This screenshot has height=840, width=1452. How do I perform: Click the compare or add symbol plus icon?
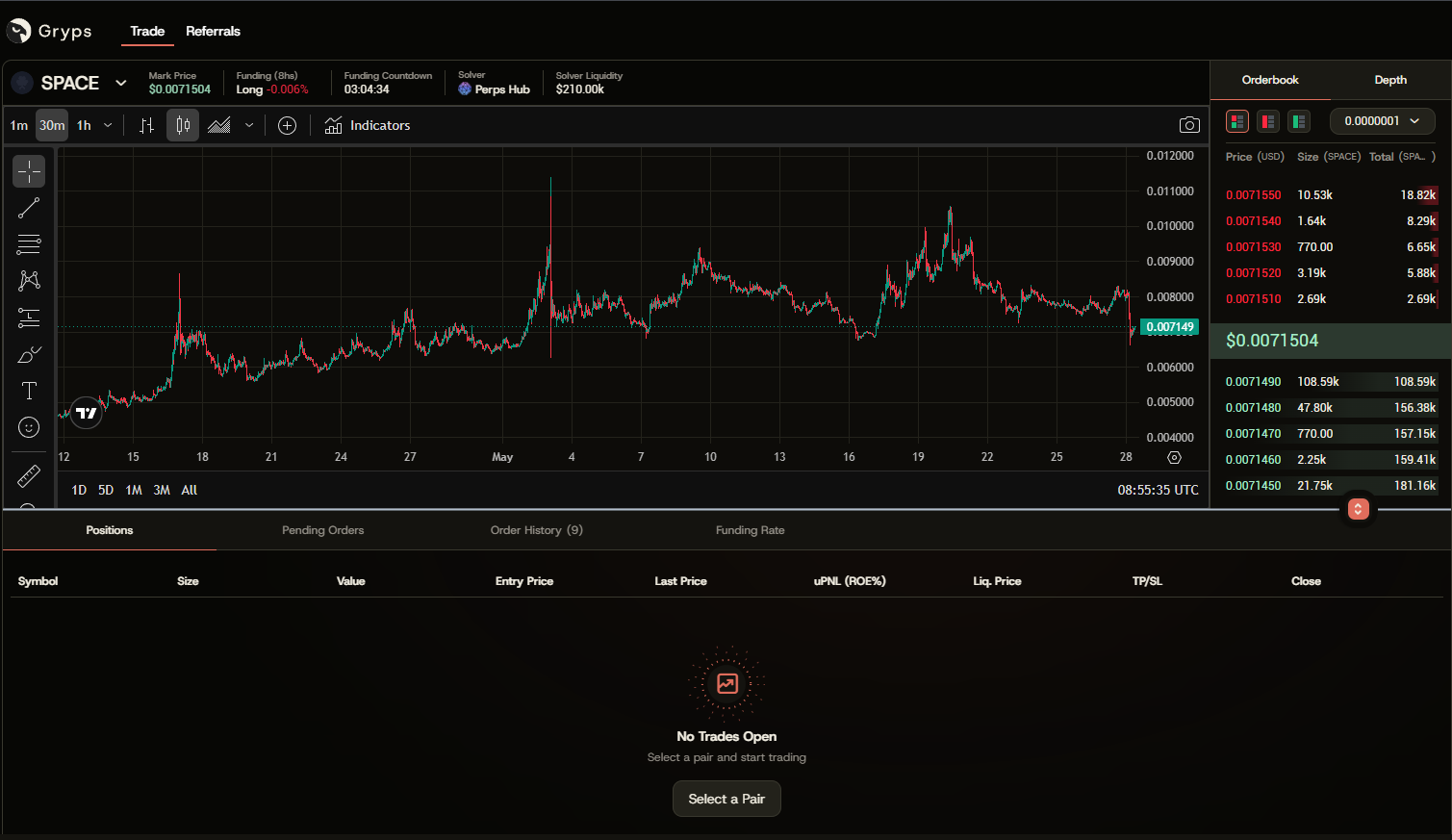287,125
